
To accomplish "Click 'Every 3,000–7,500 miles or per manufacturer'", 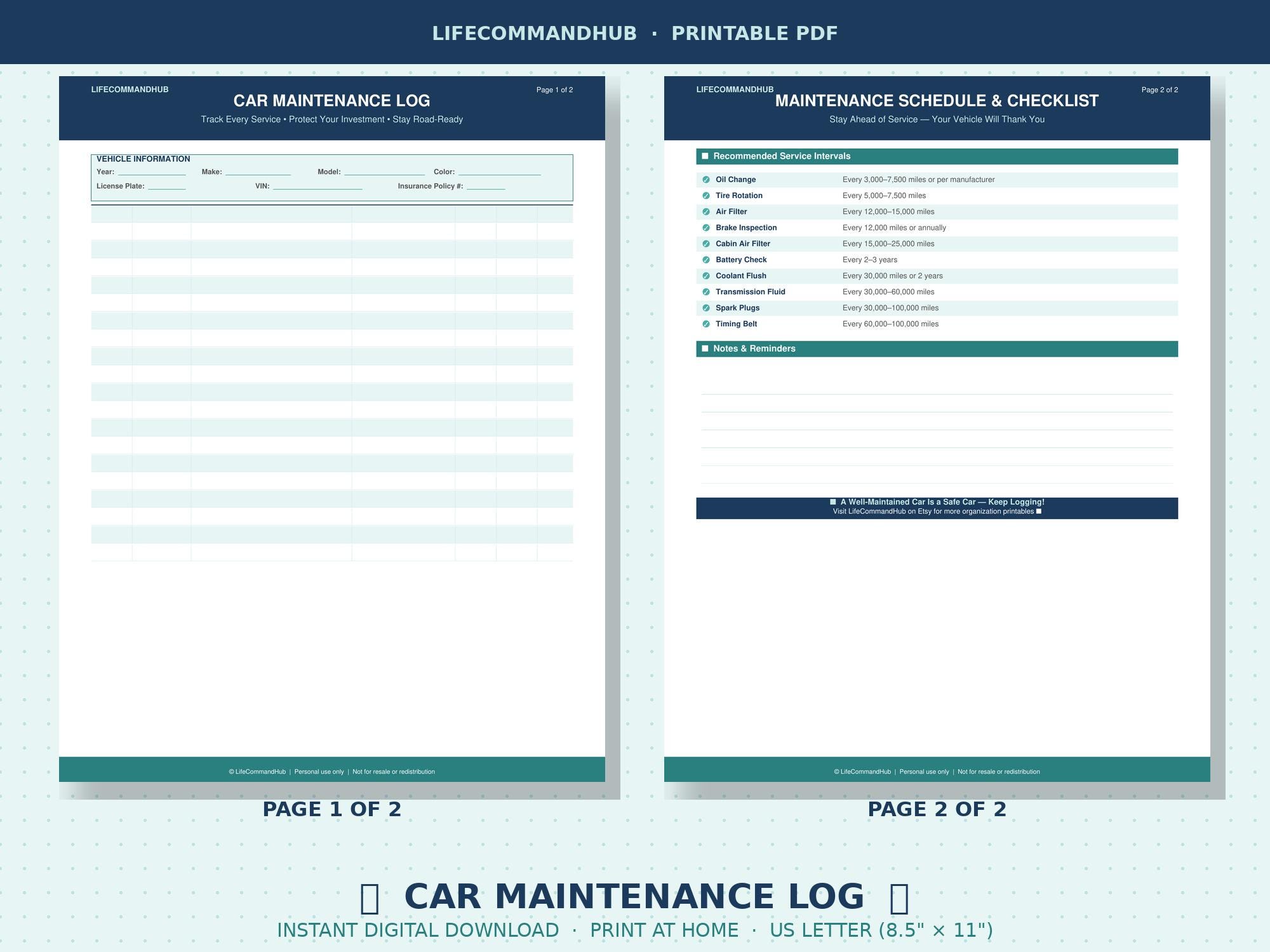I will click(x=918, y=180).
